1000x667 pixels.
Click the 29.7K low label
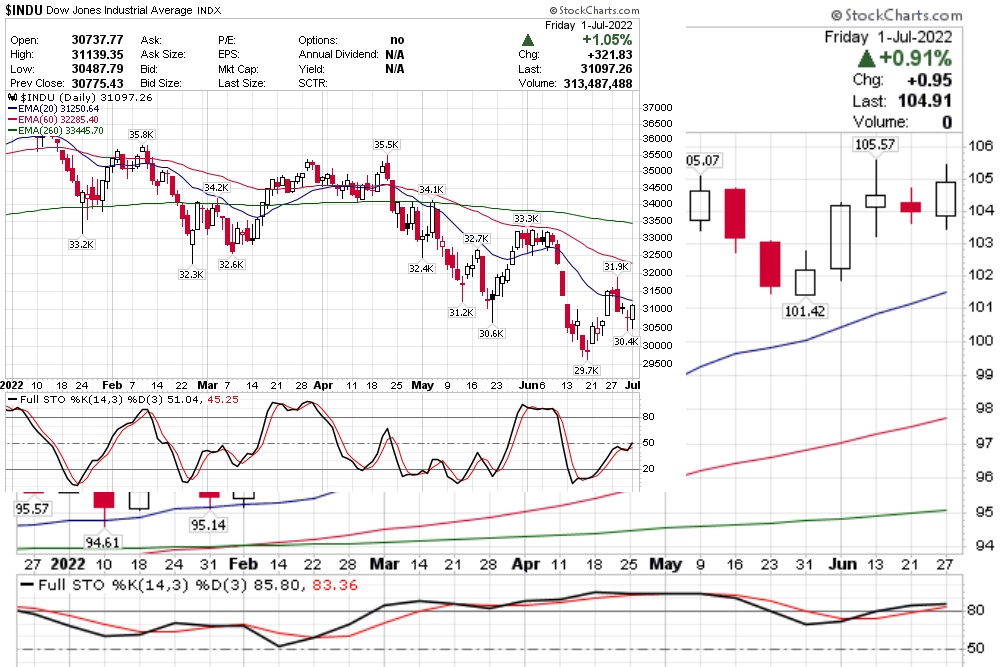586,370
